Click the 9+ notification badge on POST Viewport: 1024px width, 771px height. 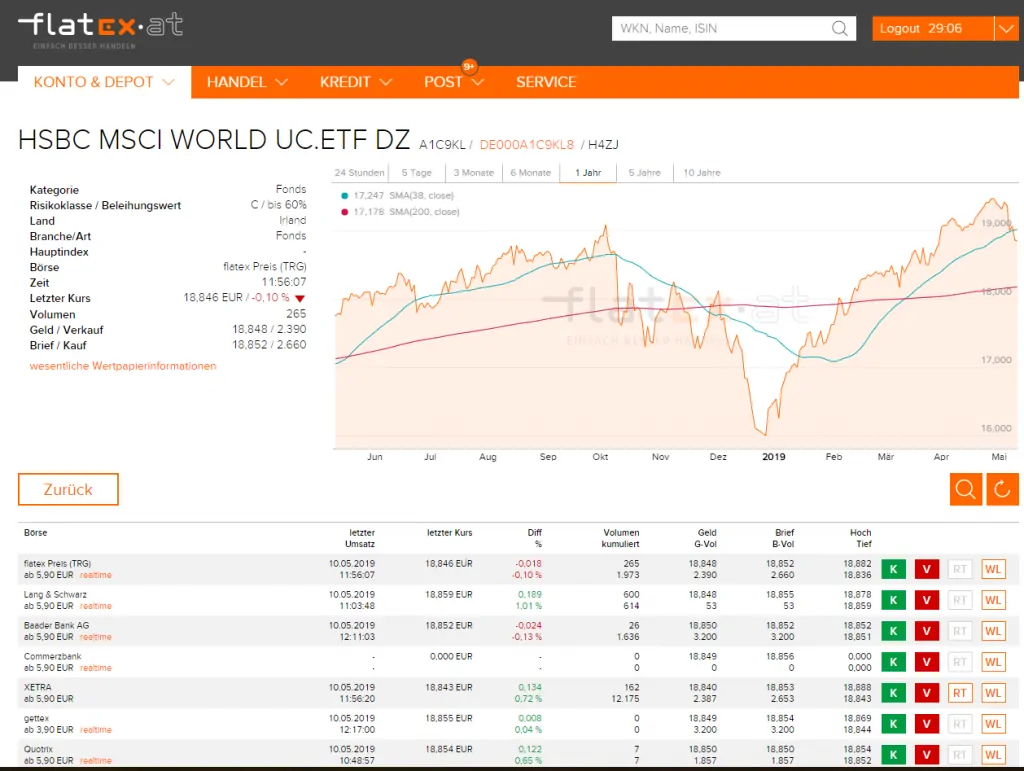(x=469, y=67)
